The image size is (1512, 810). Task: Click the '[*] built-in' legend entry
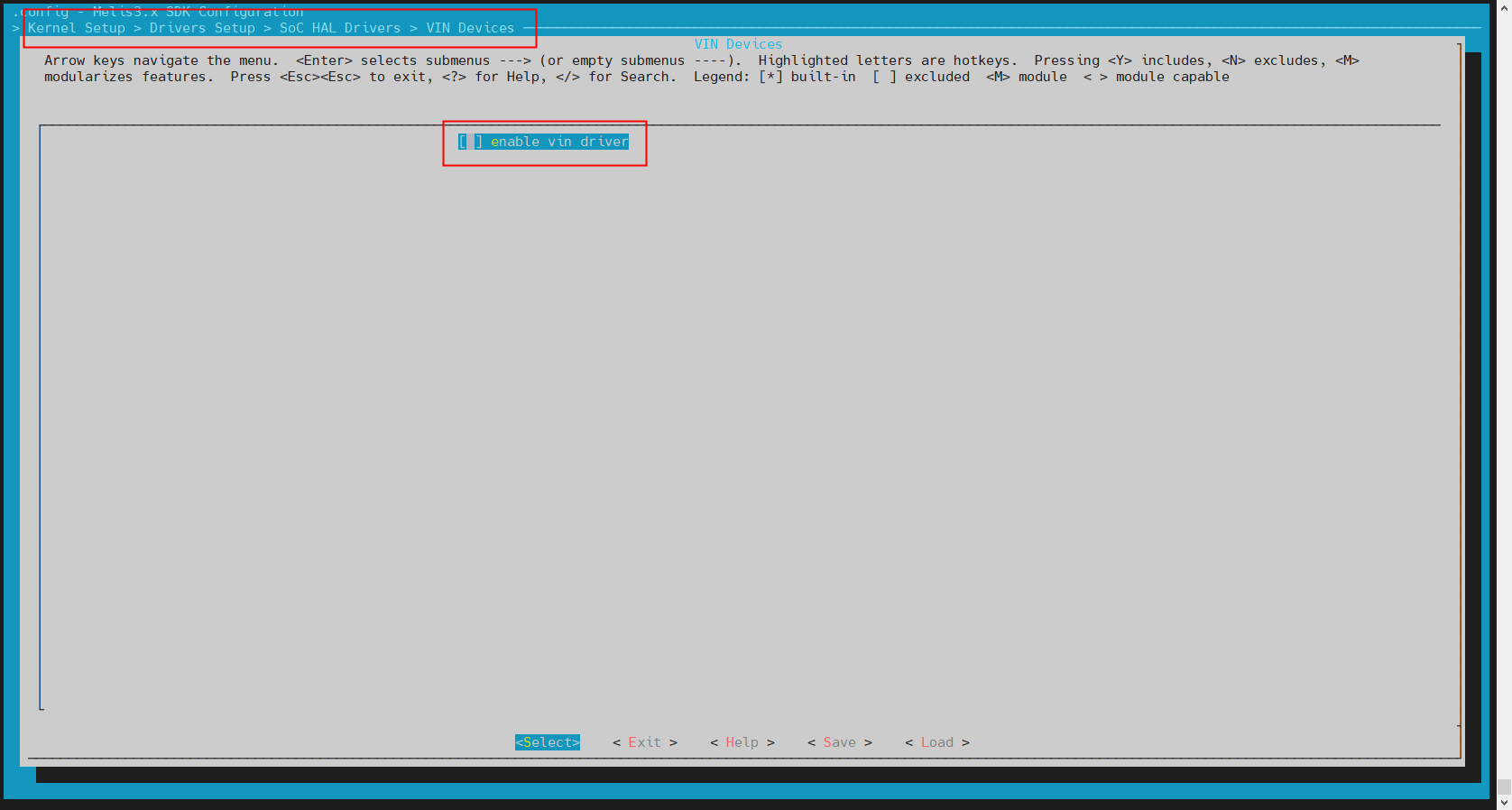[x=807, y=77]
